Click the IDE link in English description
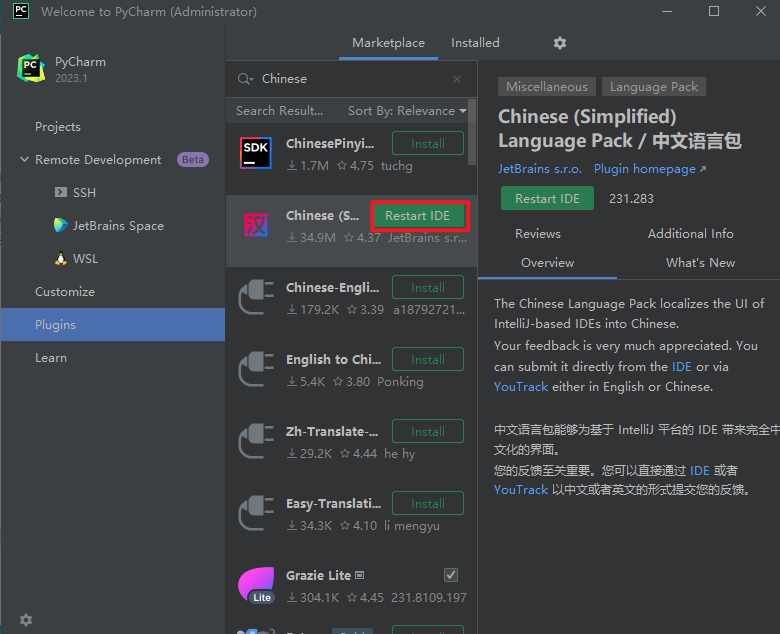Viewport: 780px width, 634px height. (x=682, y=366)
